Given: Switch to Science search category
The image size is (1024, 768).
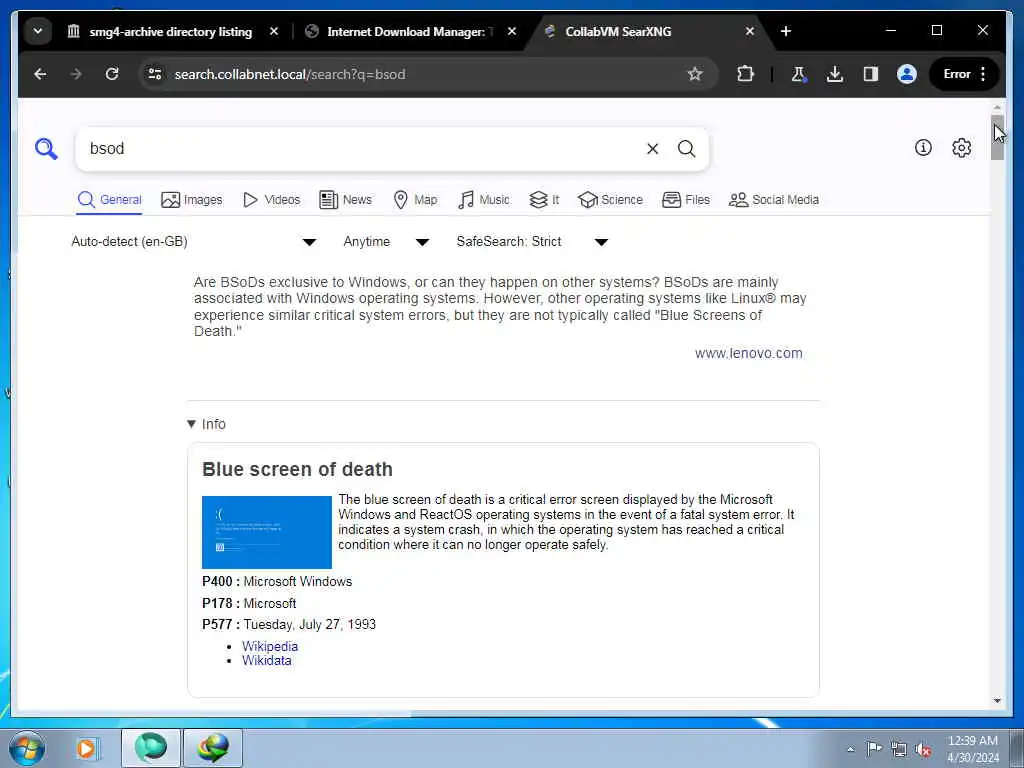Looking at the screenshot, I should 611,200.
